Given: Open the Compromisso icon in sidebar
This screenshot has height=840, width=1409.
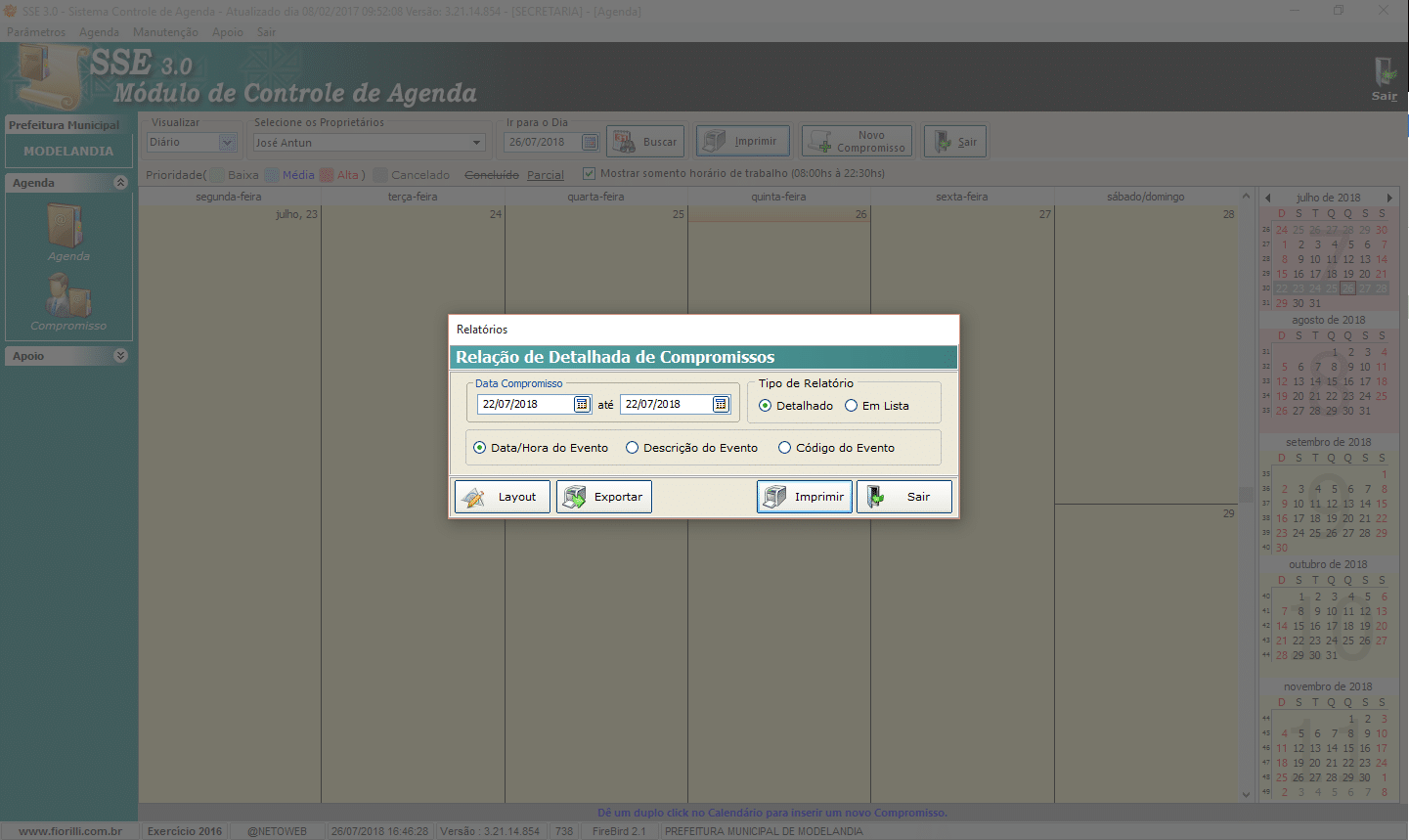Looking at the screenshot, I should click(68, 295).
